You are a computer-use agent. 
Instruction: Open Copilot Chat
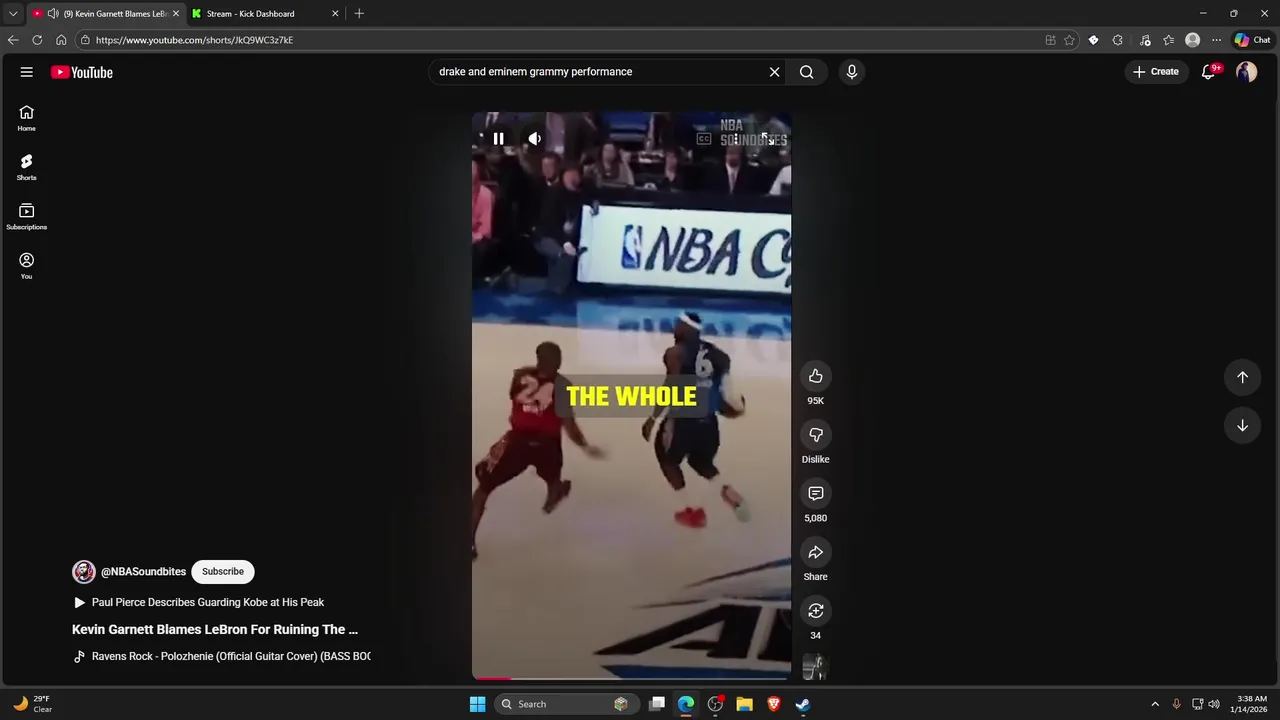1253,40
